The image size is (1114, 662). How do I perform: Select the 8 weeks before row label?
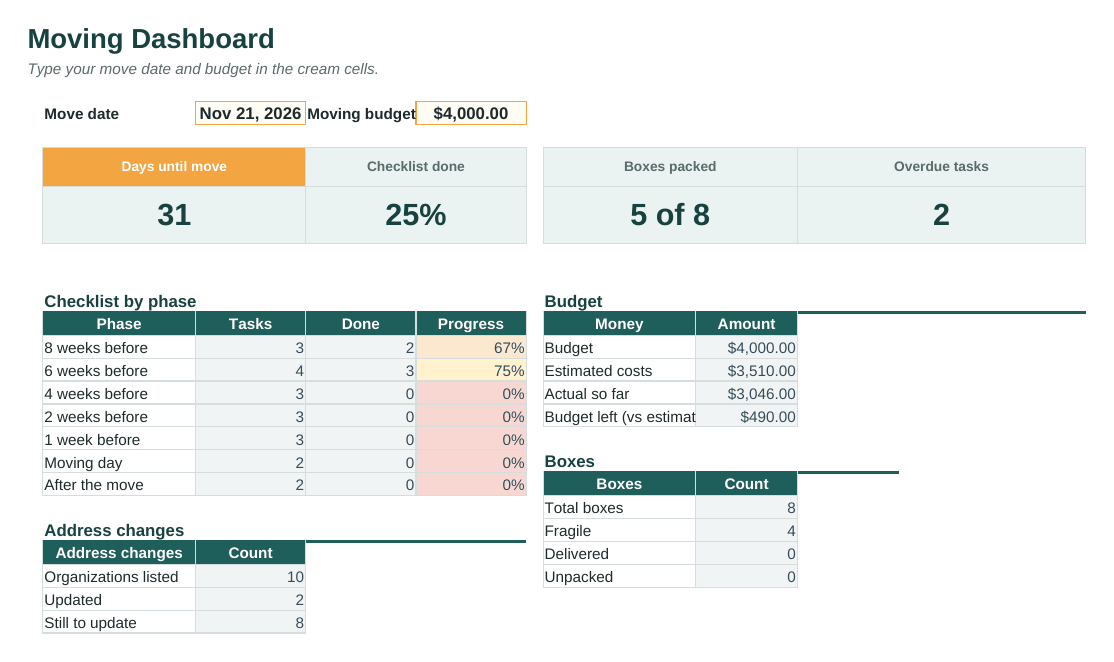tap(119, 348)
